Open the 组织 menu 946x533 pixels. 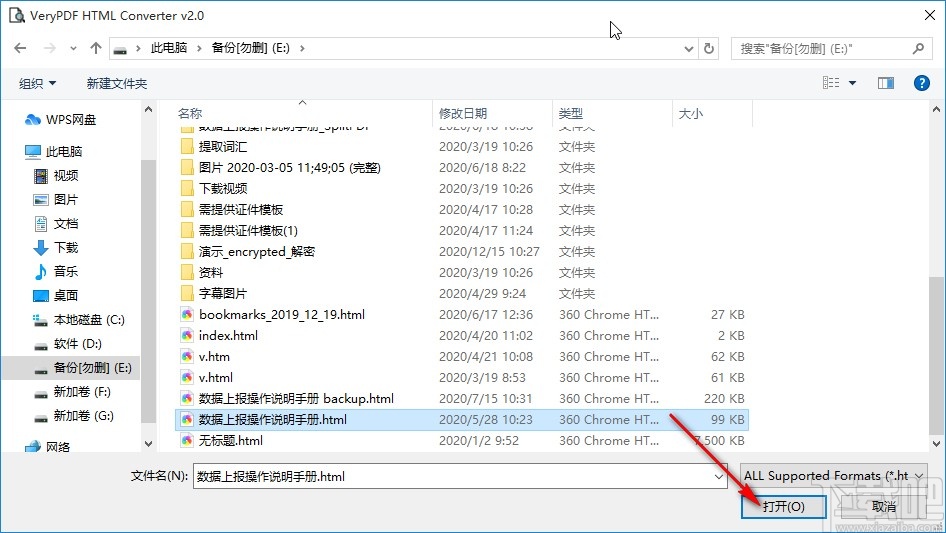click(x=37, y=83)
